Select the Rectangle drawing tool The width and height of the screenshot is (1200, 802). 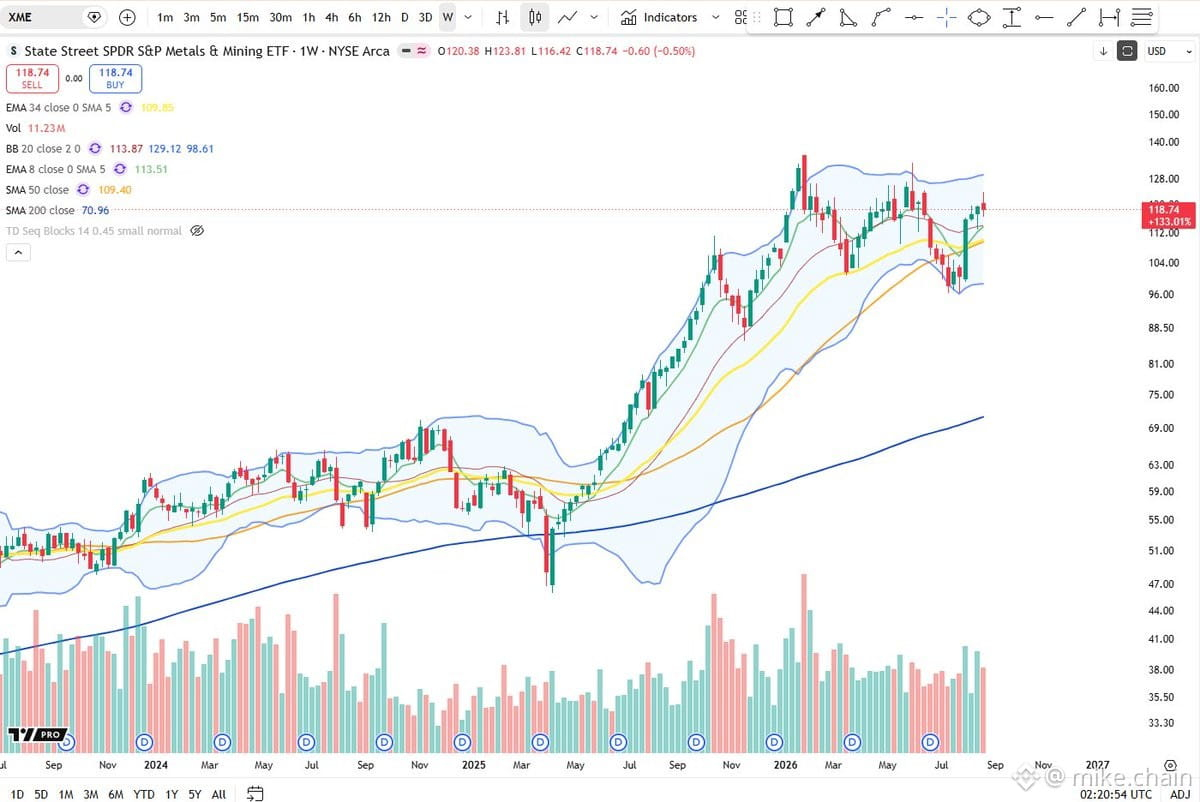coord(783,17)
